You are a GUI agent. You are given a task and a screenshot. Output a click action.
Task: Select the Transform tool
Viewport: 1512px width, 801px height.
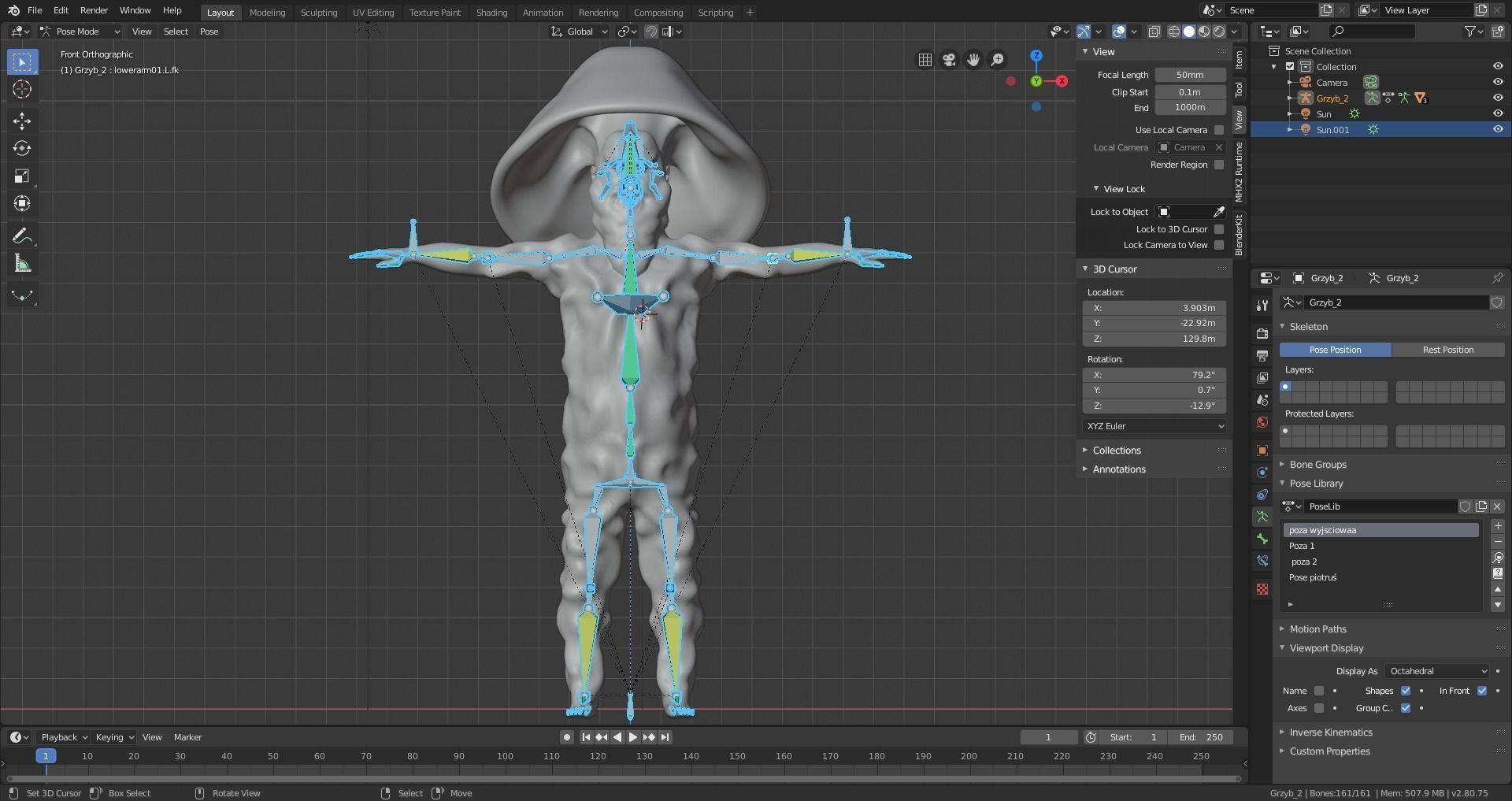coord(22,203)
